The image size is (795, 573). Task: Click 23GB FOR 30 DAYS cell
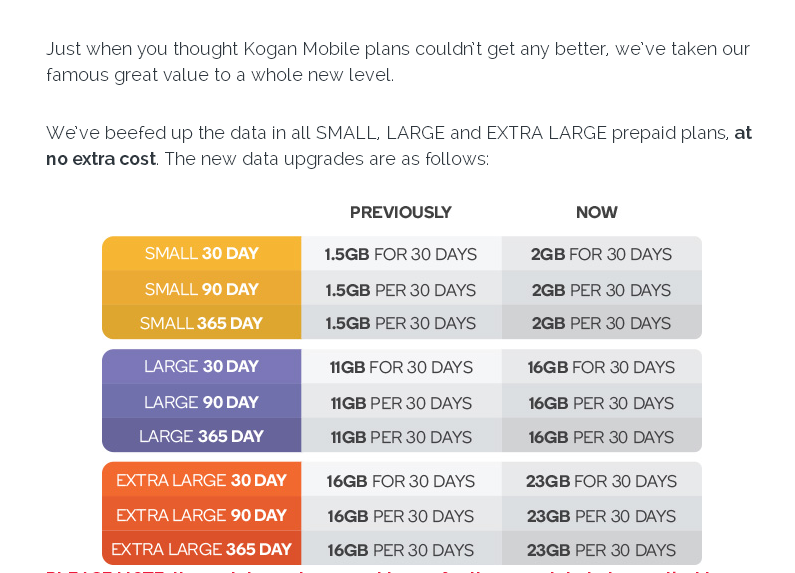(x=601, y=481)
